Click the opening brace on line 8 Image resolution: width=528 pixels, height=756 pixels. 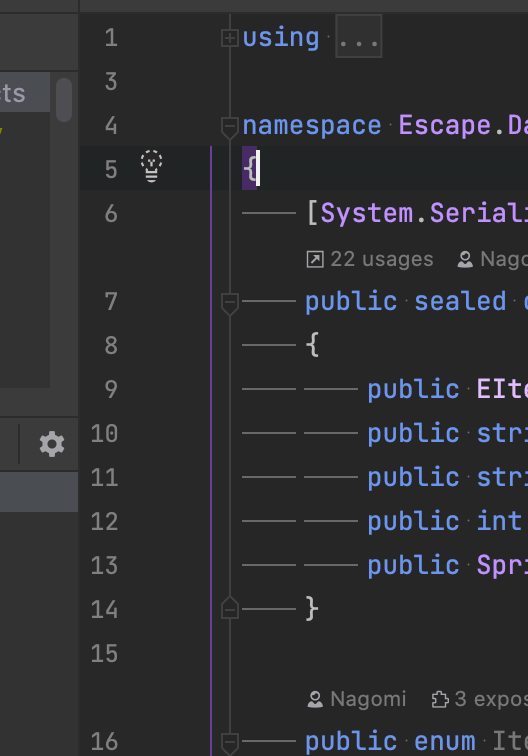point(312,345)
